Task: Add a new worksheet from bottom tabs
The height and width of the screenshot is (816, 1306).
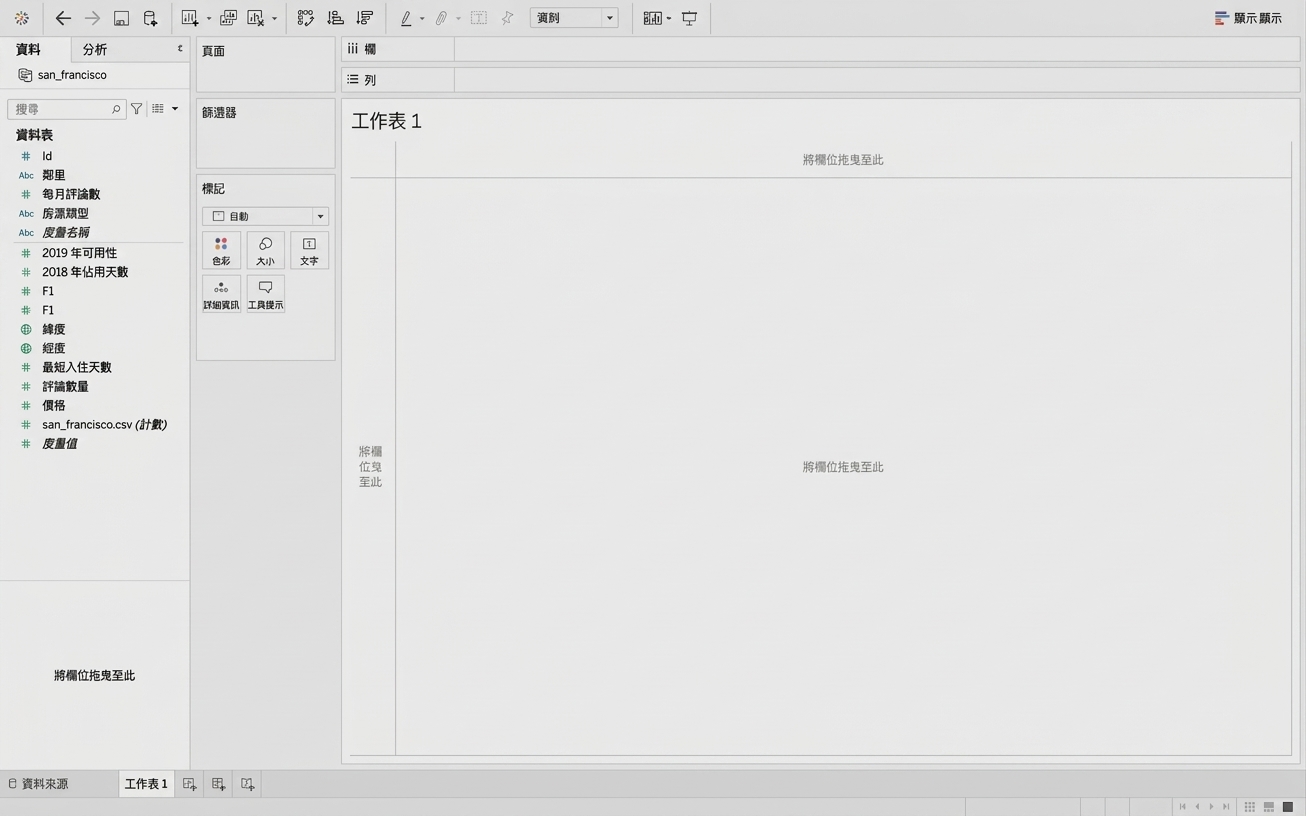Action: point(189,784)
